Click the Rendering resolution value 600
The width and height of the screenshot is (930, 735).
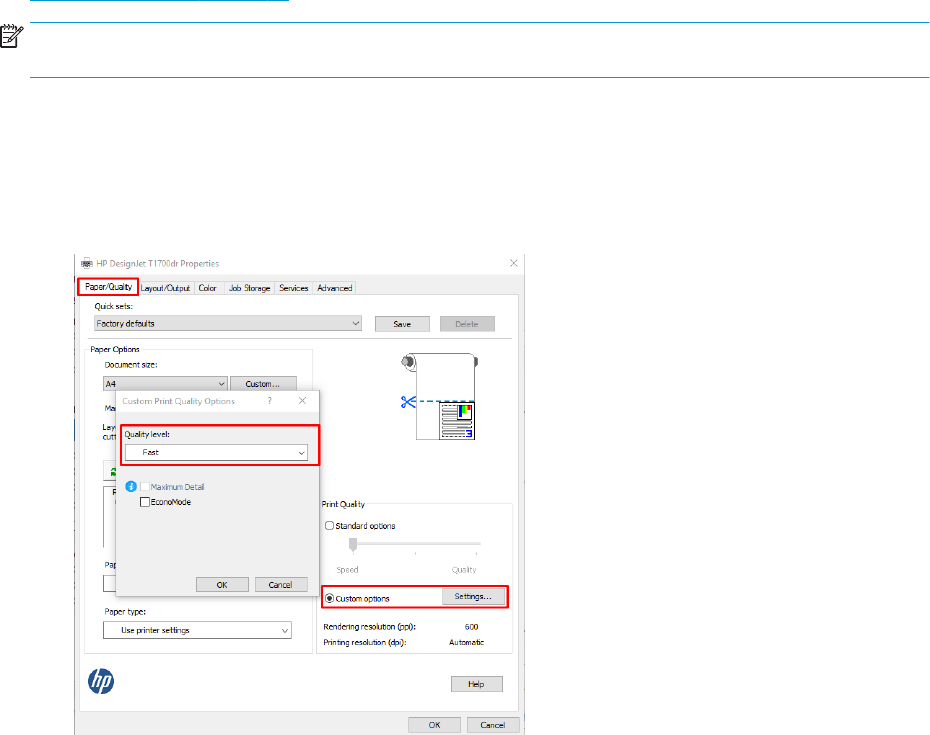click(472, 626)
